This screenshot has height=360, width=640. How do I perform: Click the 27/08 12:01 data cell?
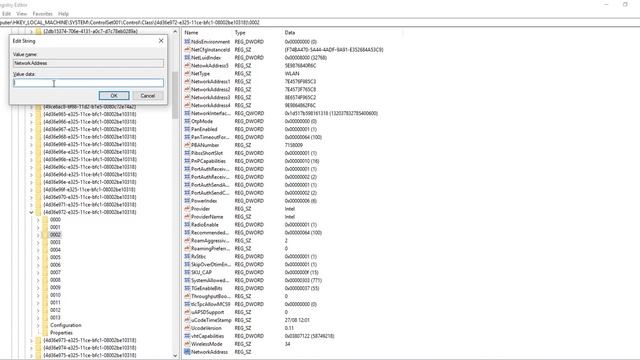click(297, 320)
